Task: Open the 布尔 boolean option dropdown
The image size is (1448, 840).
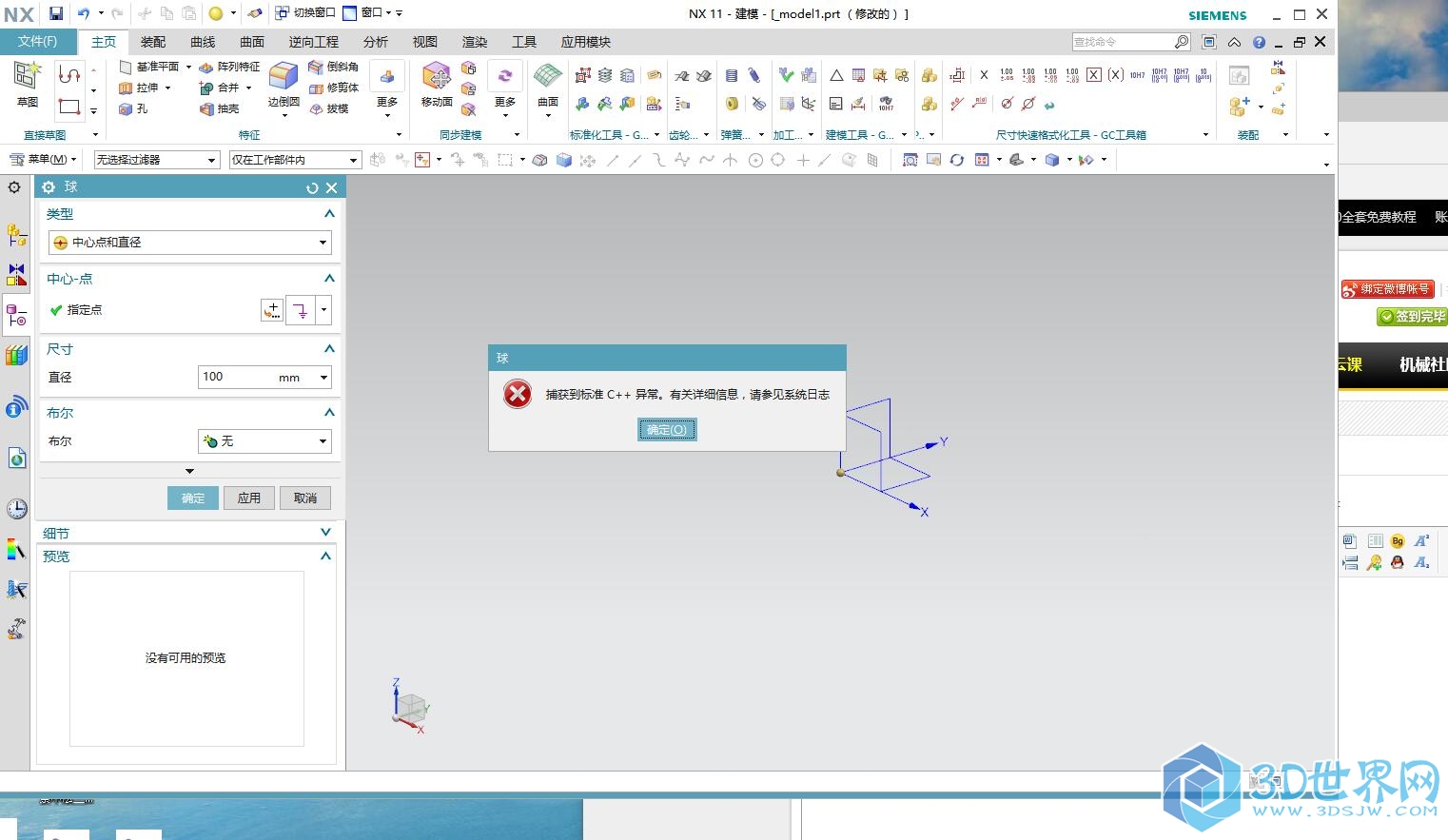Action: (264, 441)
